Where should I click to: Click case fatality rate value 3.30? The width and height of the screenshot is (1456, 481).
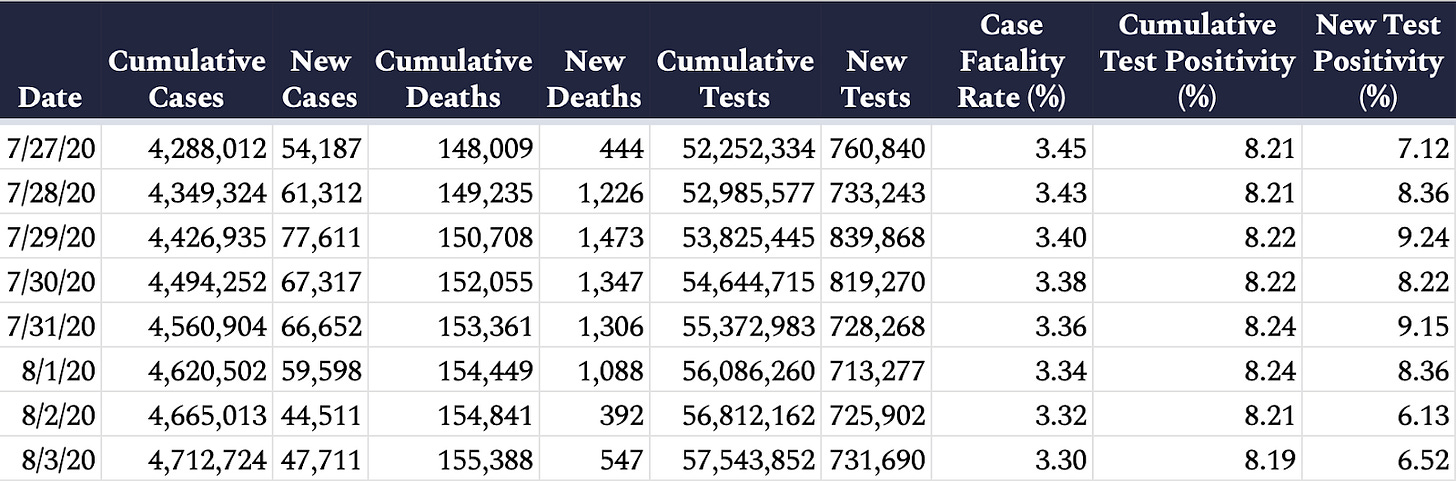tap(1063, 460)
